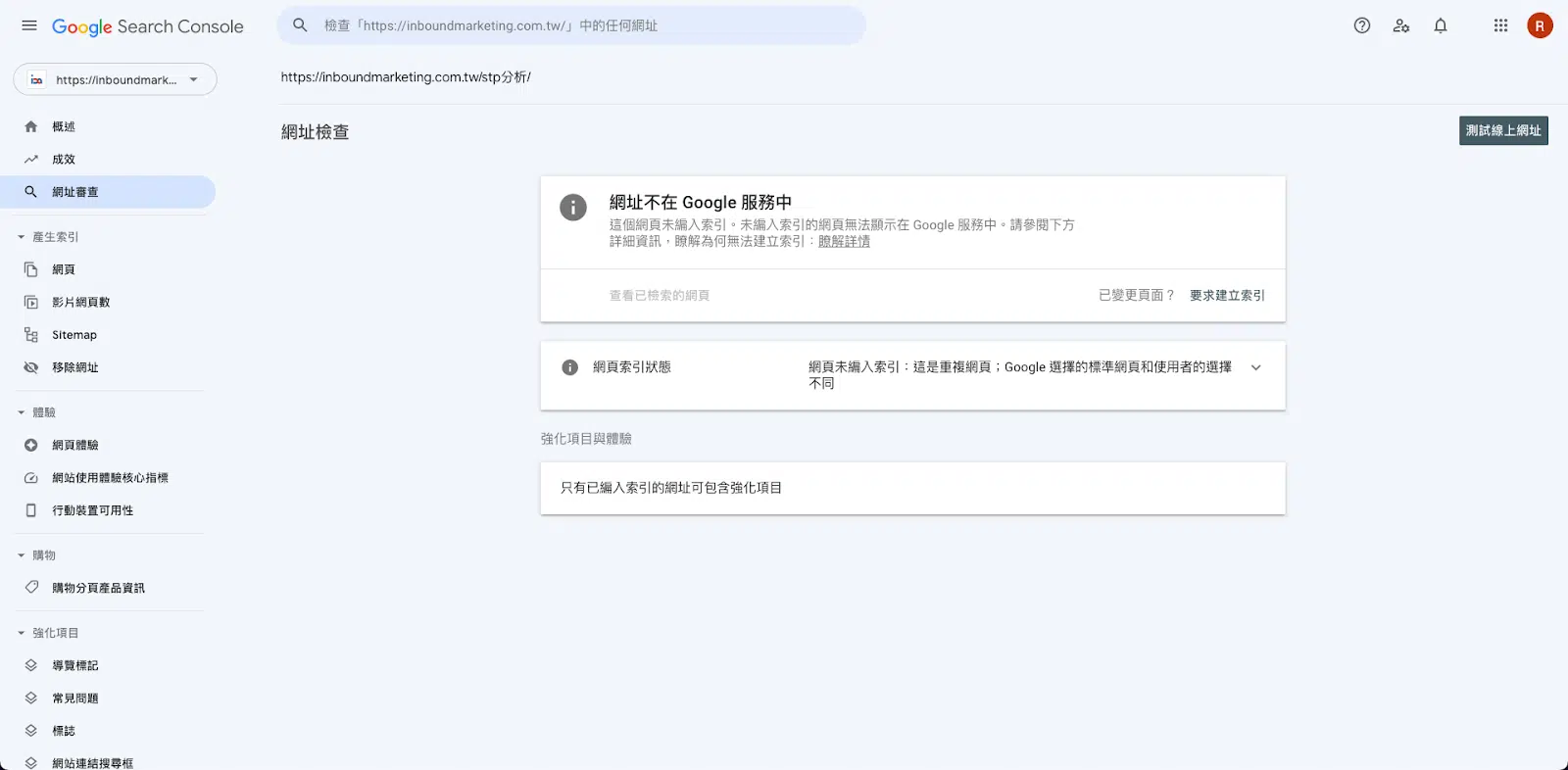Collapse the 體驗 section
1568x770 pixels.
click(x=22, y=412)
